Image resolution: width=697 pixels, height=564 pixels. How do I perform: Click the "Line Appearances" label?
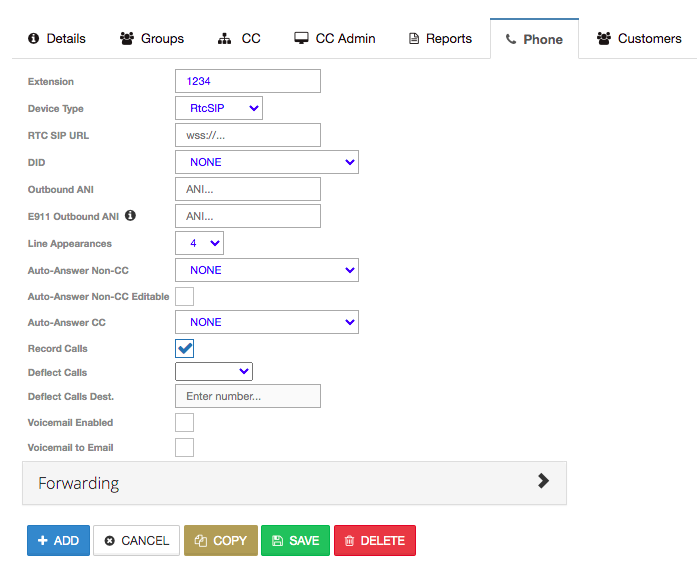pyautogui.click(x=69, y=244)
